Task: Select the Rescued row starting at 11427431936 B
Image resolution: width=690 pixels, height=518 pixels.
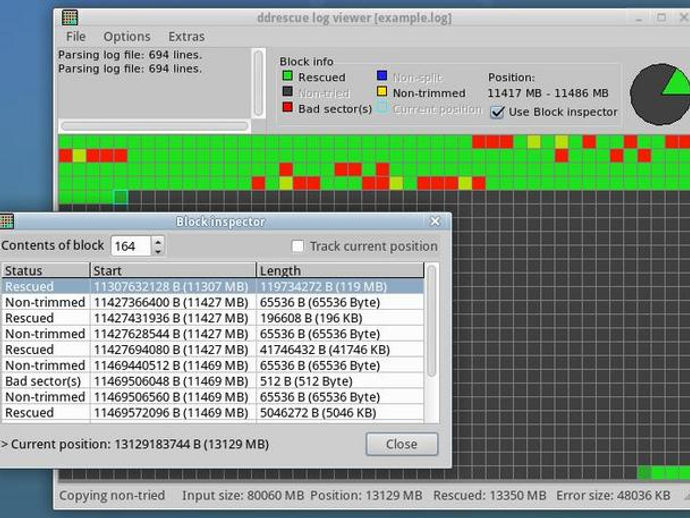Action: (x=213, y=318)
